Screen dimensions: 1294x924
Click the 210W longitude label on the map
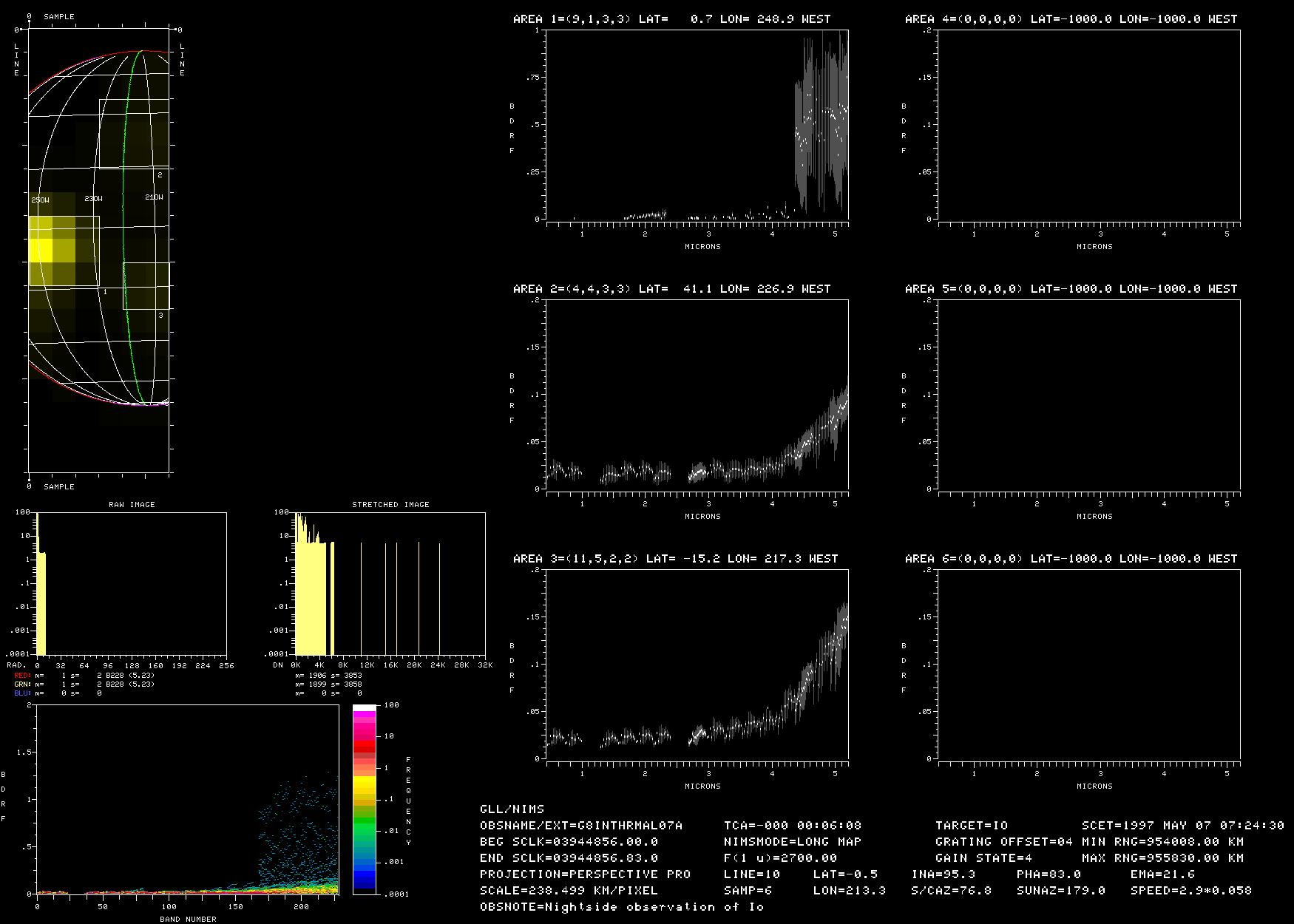(154, 197)
